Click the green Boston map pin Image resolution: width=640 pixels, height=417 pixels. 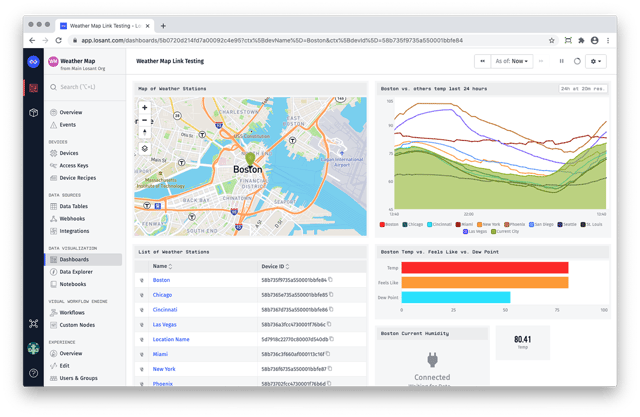(251, 159)
